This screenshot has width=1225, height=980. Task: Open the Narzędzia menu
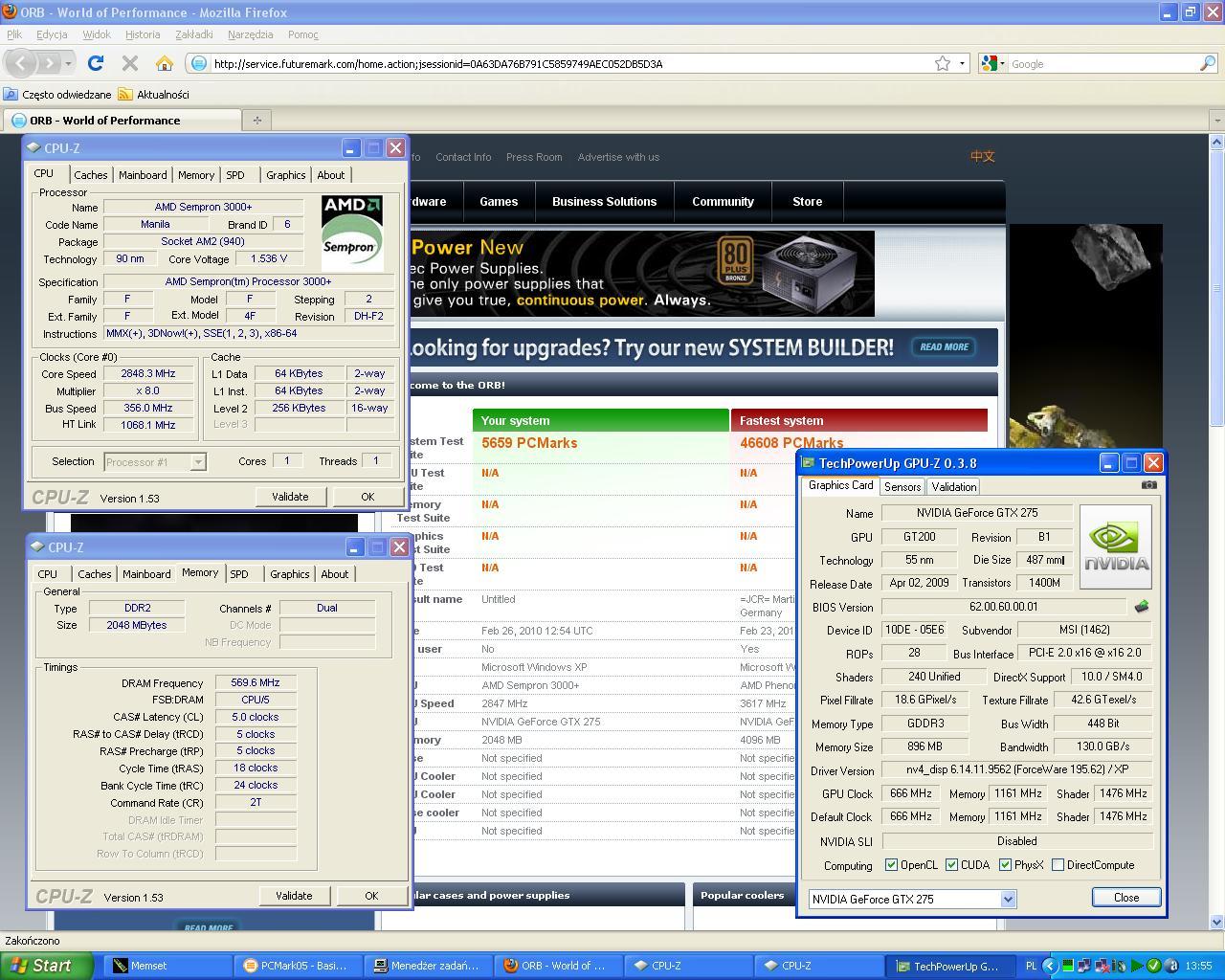coord(251,34)
